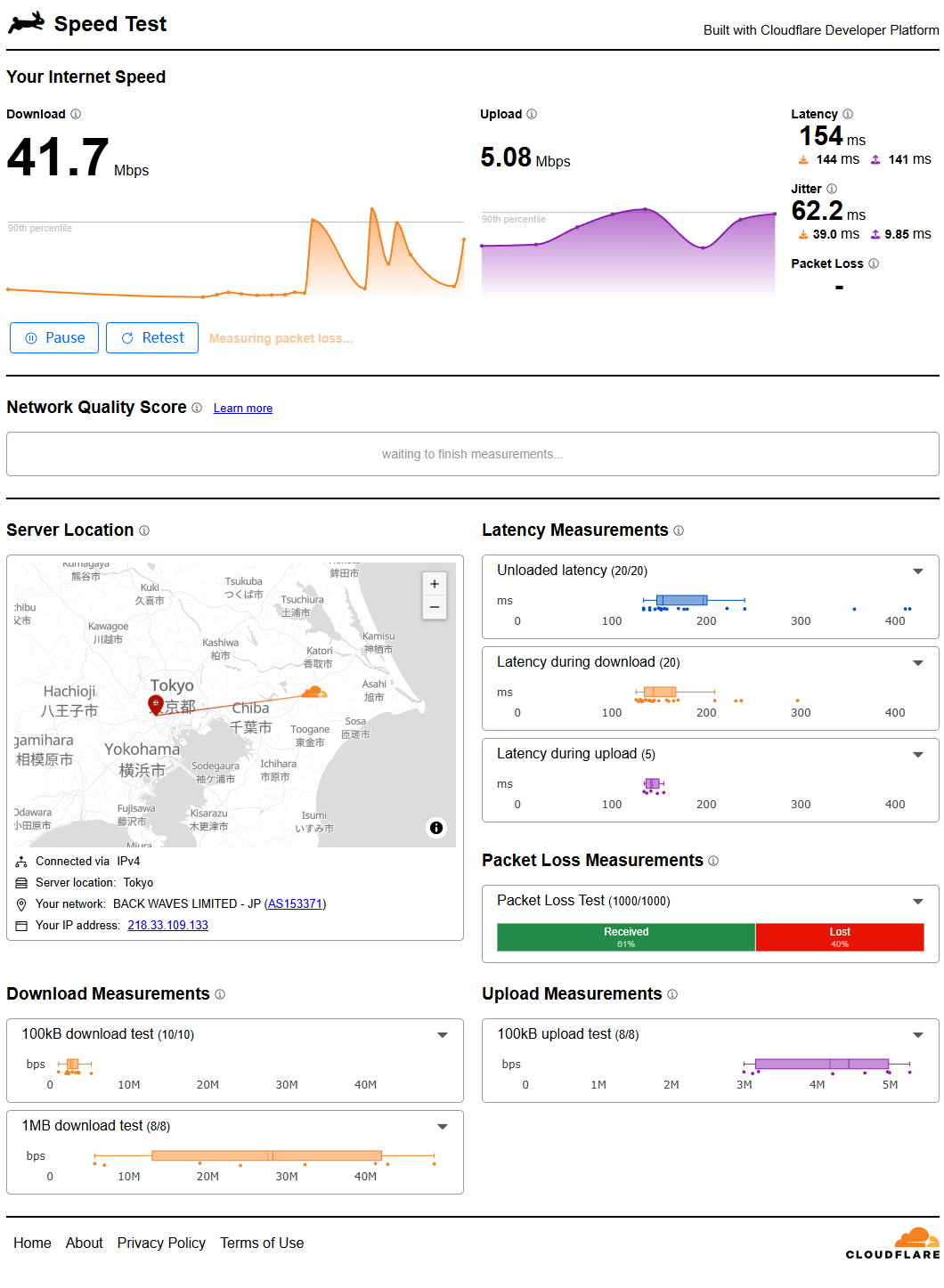Image resolution: width=944 pixels, height=1288 pixels.
Task: Expand the 1MB download test details
Action: (x=443, y=1127)
